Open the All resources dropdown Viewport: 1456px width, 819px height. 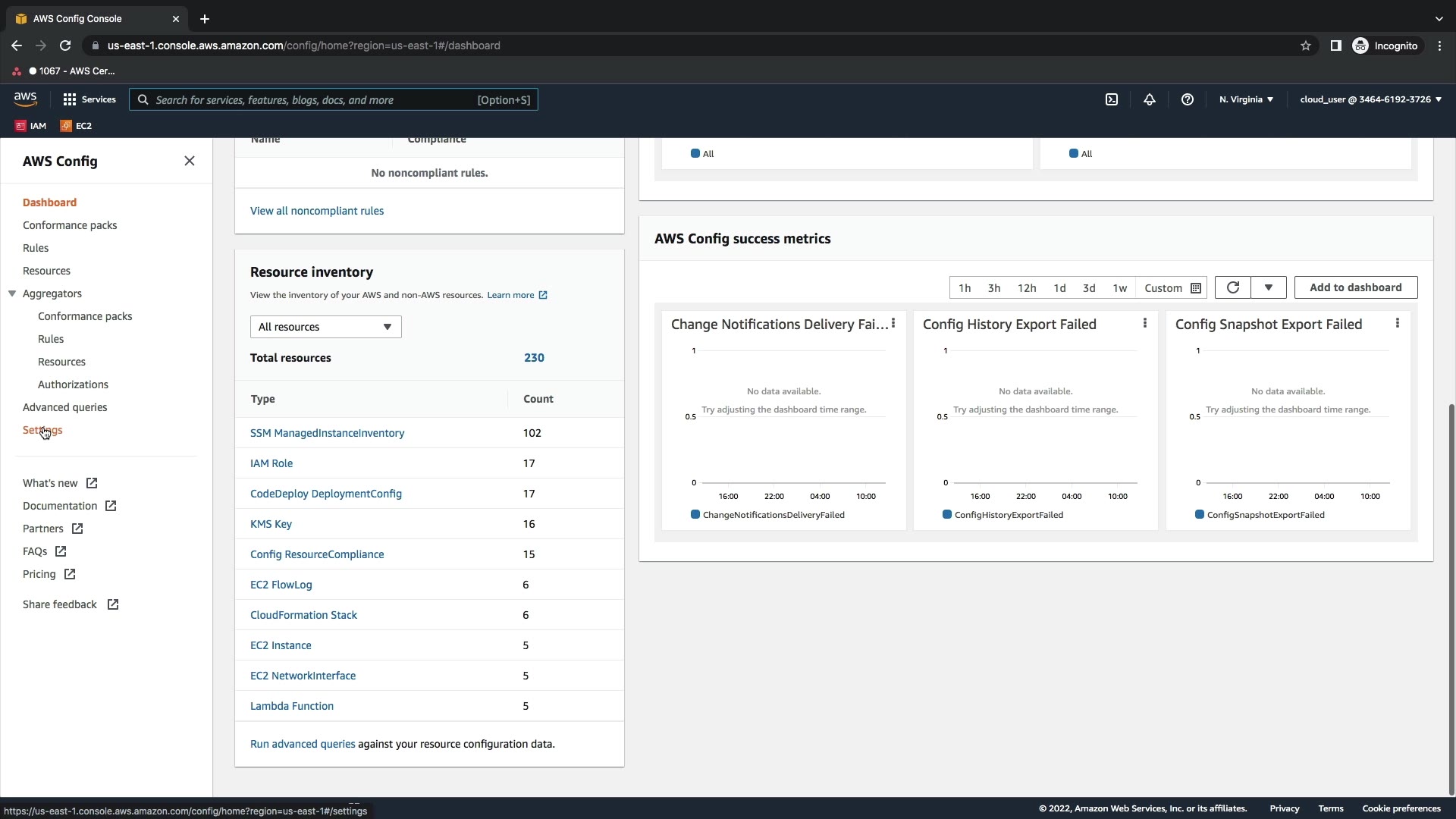point(325,327)
